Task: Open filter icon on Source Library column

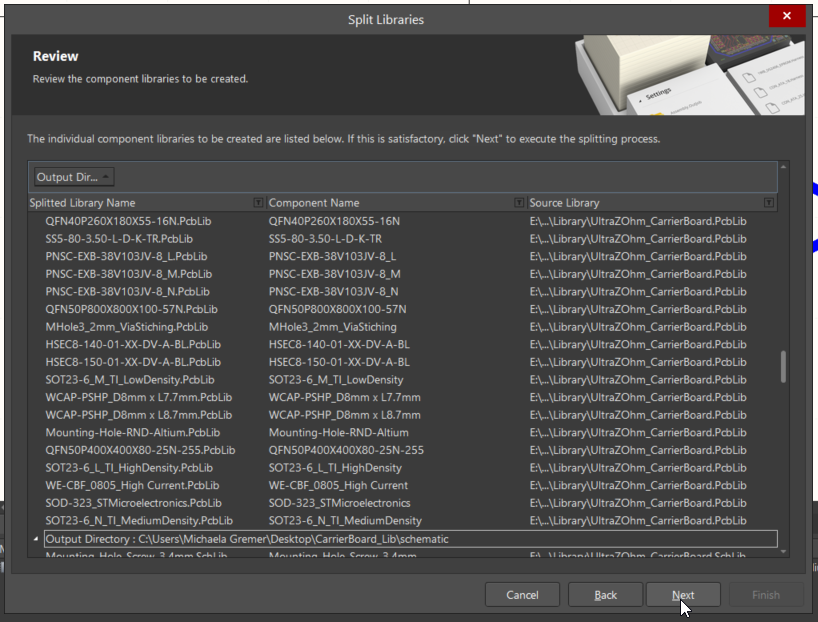Action: coord(768,203)
